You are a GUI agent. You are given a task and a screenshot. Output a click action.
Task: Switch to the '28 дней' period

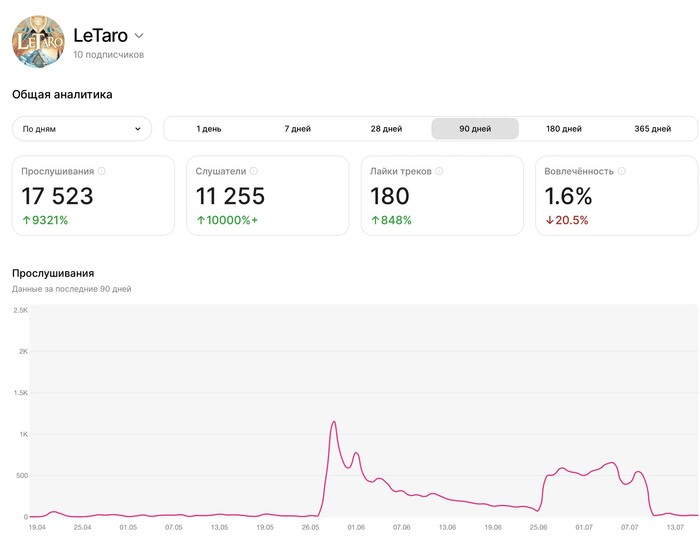(386, 129)
